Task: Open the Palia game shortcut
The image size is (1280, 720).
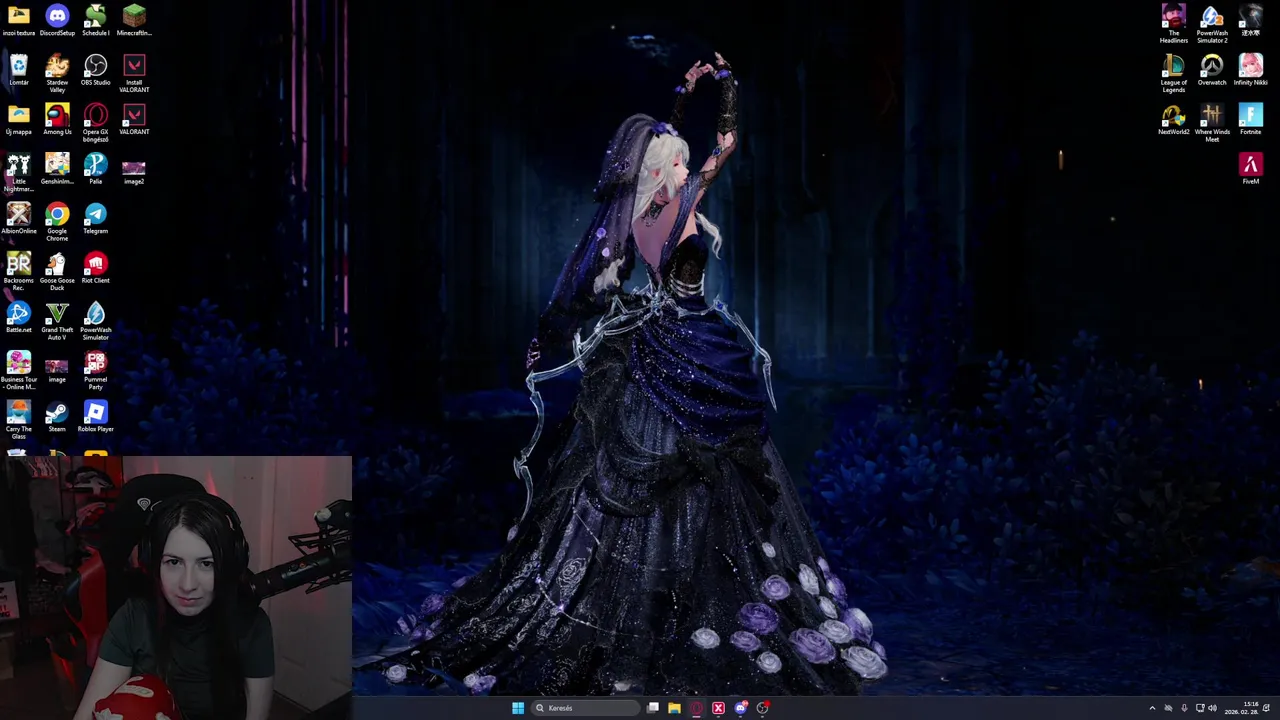Action: [x=96, y=169]
